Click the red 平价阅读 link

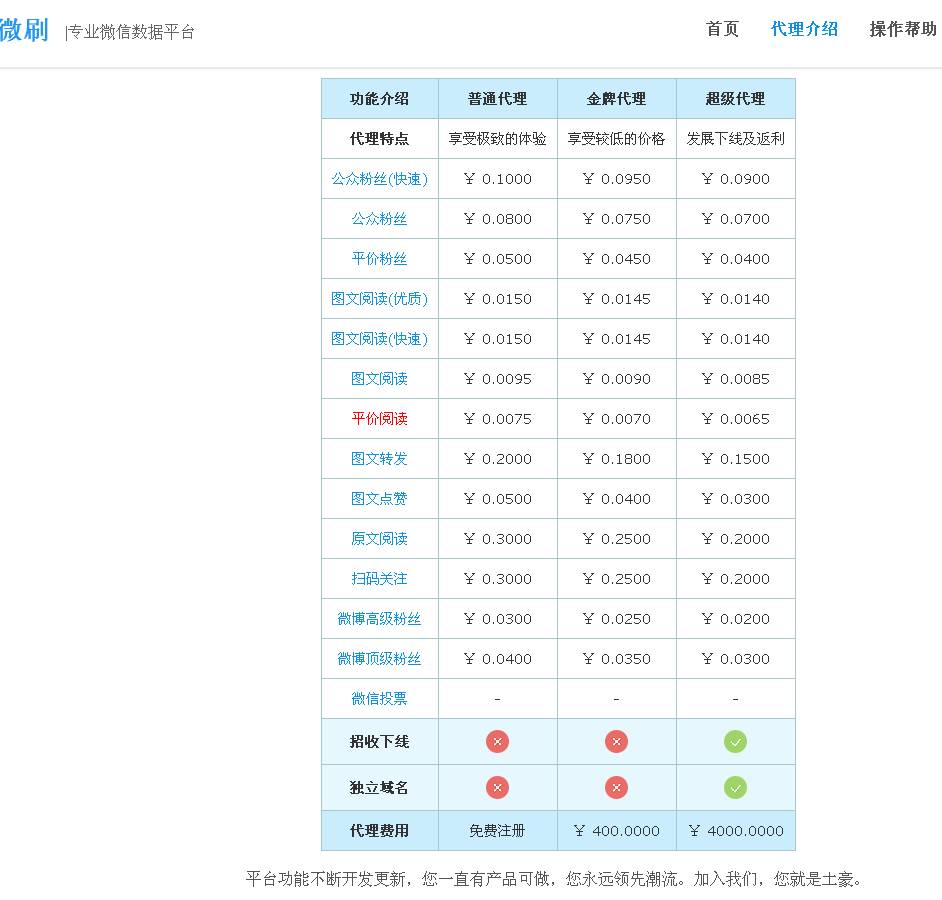click(x=379, y=418)
